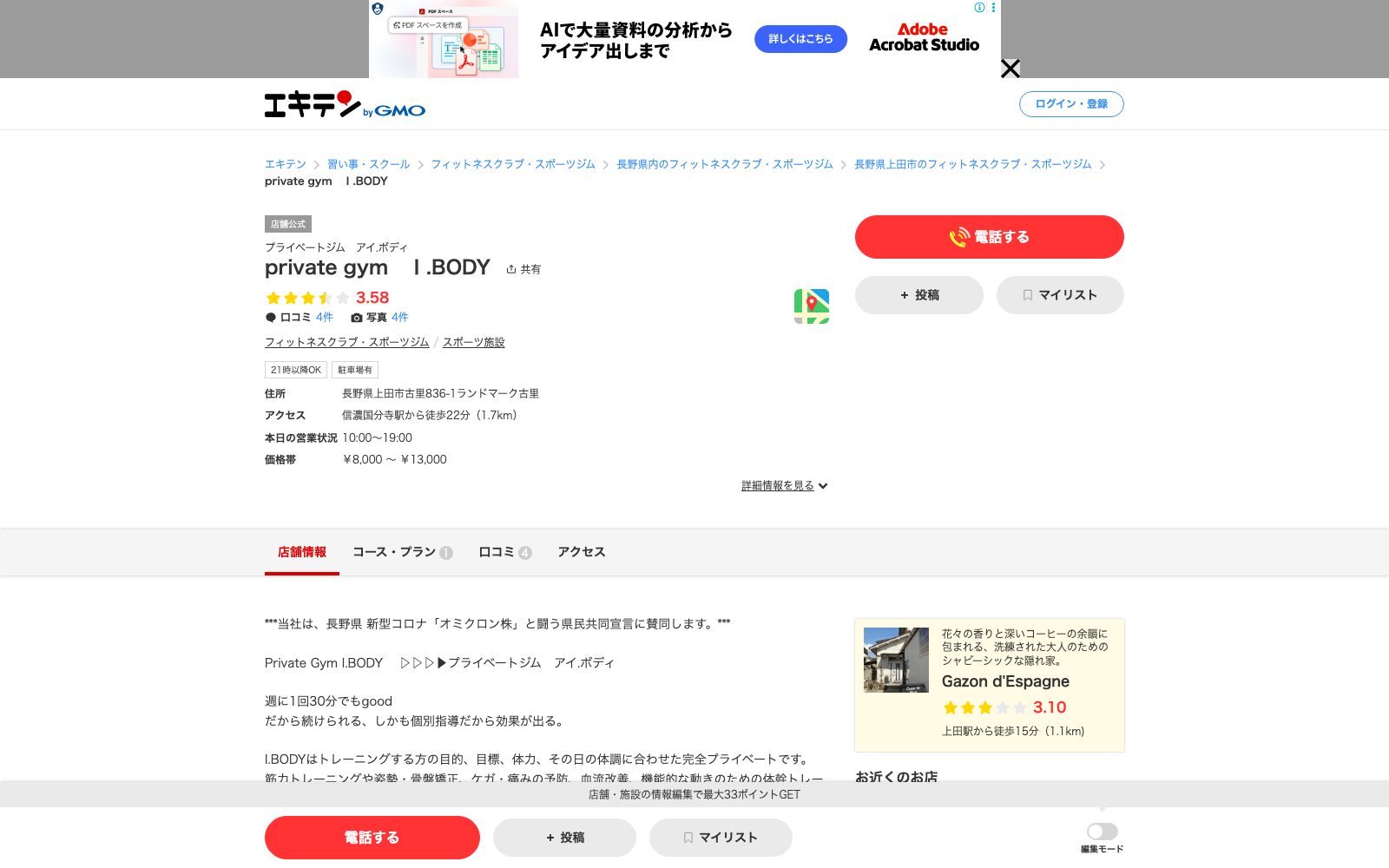Open the 口コミ tab
Viewport: 1389px width, 868px height.
tap(505, 552)
